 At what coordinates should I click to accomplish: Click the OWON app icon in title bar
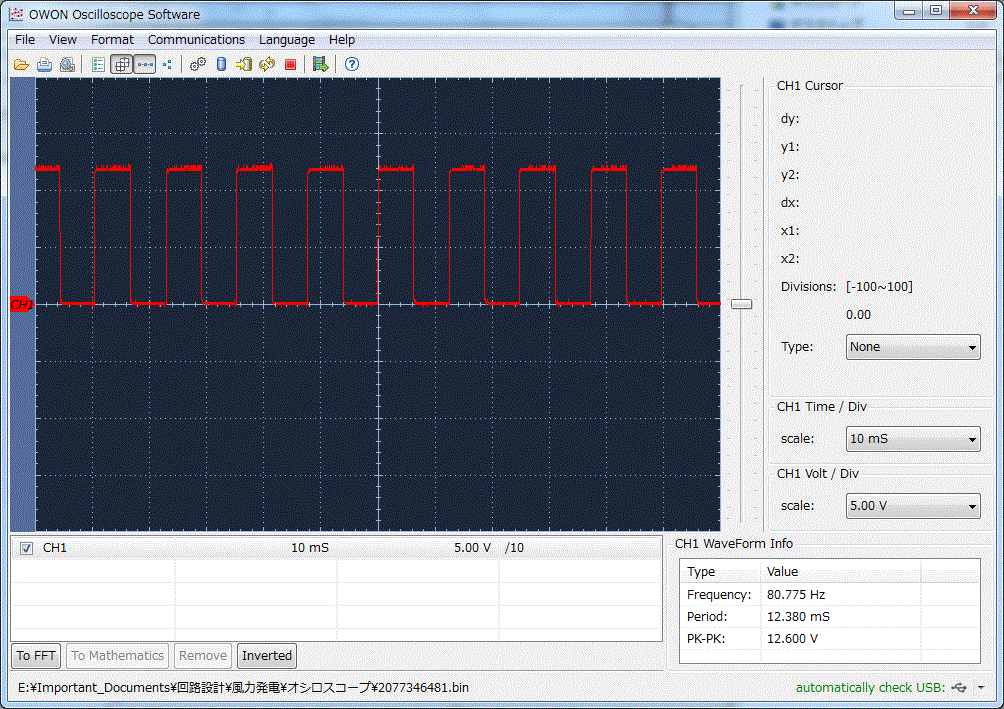tap(16, 14)
